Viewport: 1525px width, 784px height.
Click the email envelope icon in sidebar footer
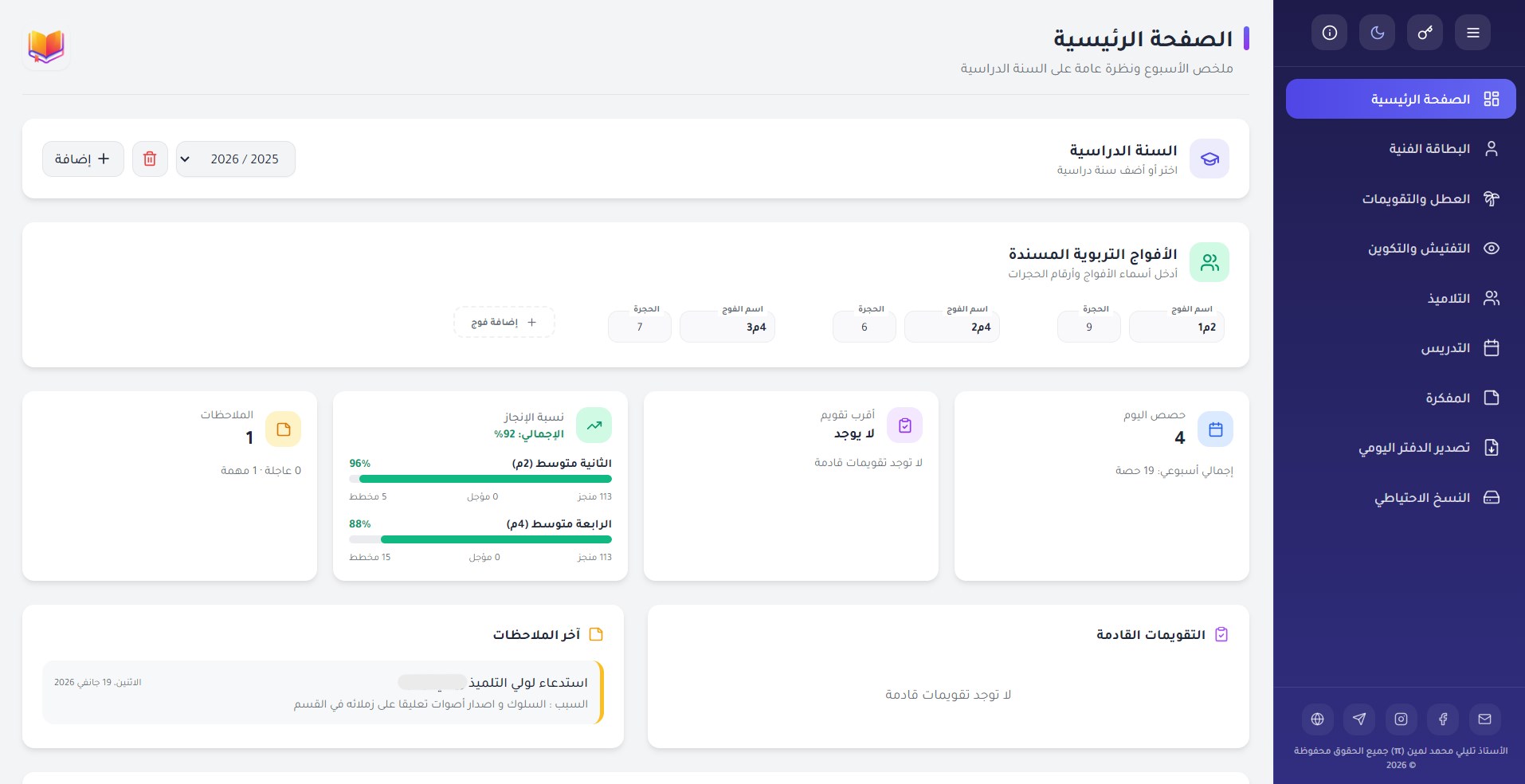(x=1484, y=719)
